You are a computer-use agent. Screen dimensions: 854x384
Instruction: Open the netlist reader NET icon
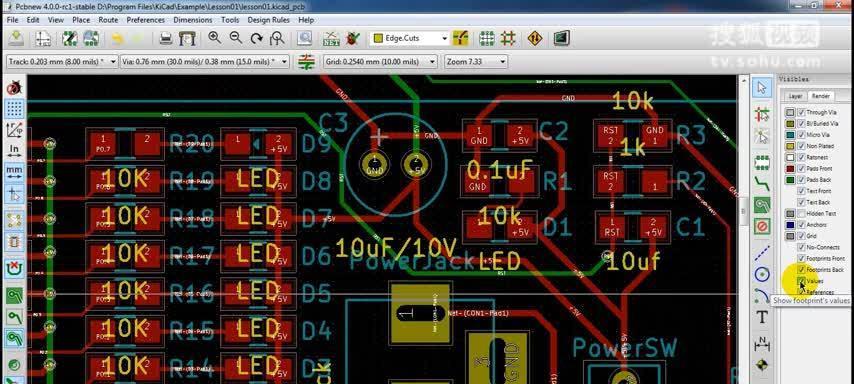[331, 38]
